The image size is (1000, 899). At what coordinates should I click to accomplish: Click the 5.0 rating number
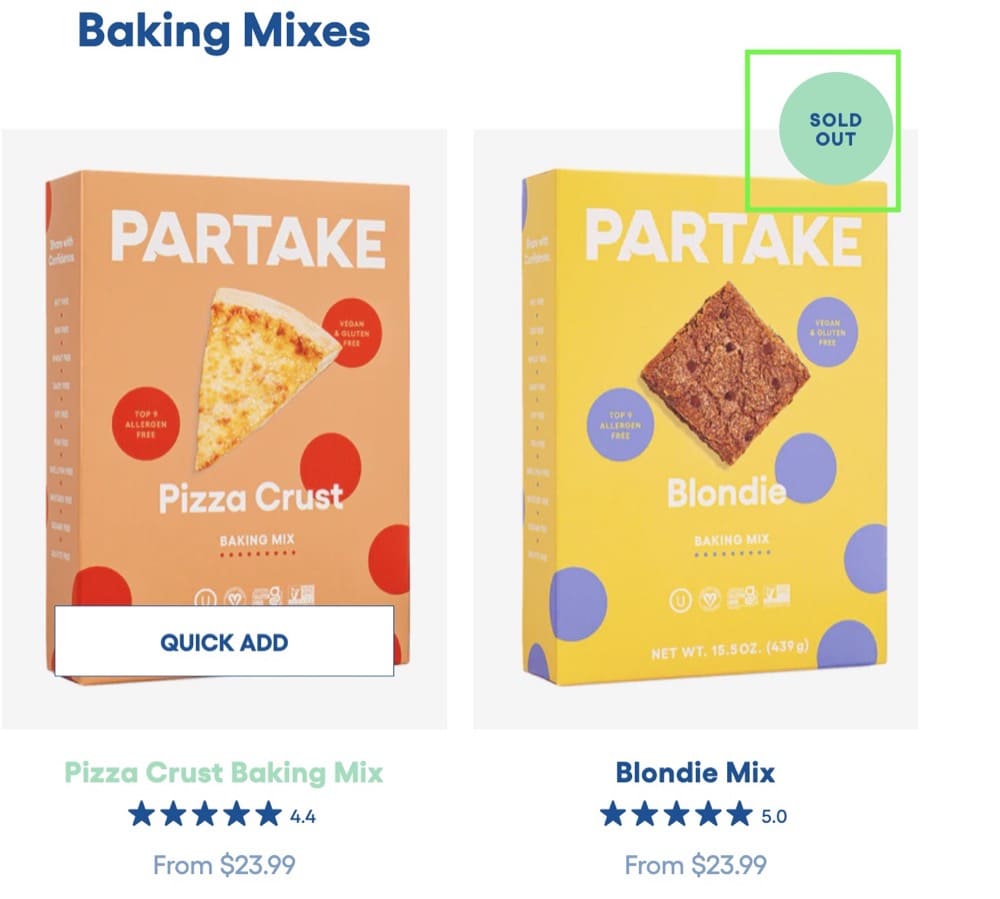point(774,817)
